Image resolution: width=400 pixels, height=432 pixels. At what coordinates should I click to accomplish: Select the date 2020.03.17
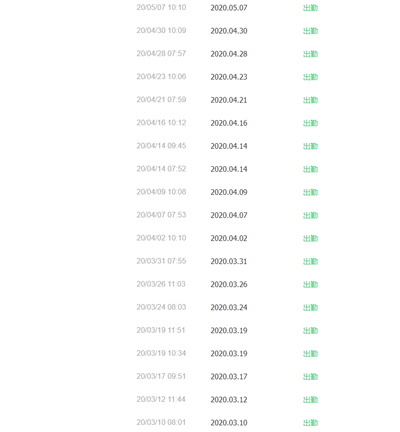click(x=229, y=377)
